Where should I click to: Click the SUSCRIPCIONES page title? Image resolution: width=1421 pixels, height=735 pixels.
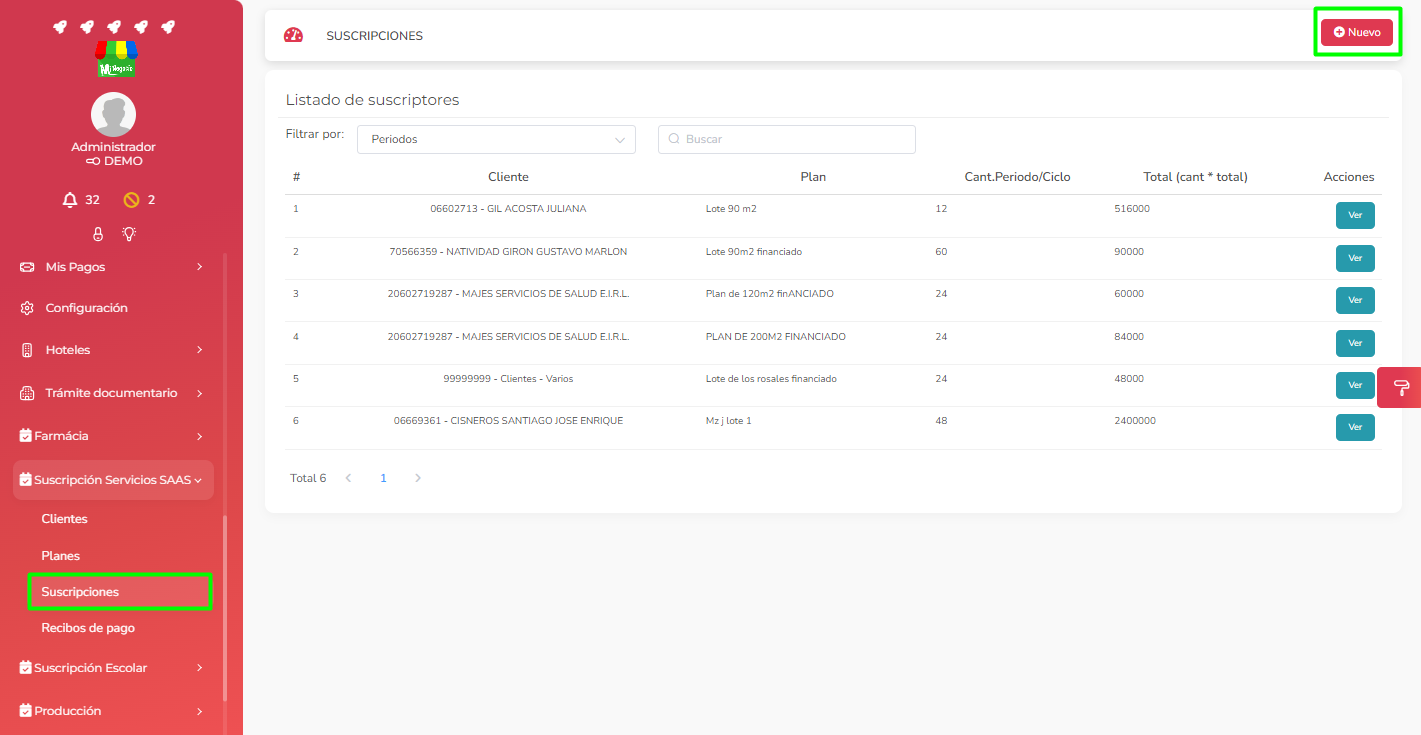(x=374, y=36)
